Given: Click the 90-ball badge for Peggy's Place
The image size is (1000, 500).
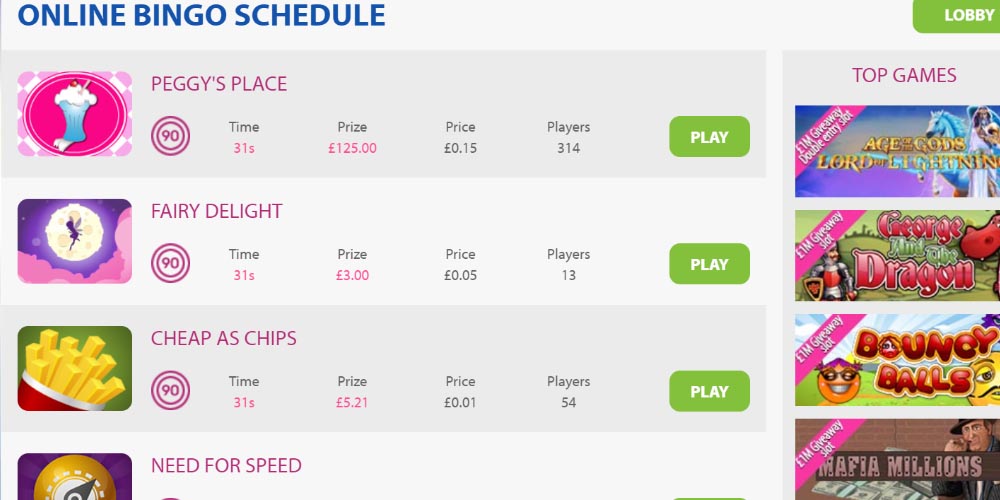Looking at the screenshot, I should point(170,137).
